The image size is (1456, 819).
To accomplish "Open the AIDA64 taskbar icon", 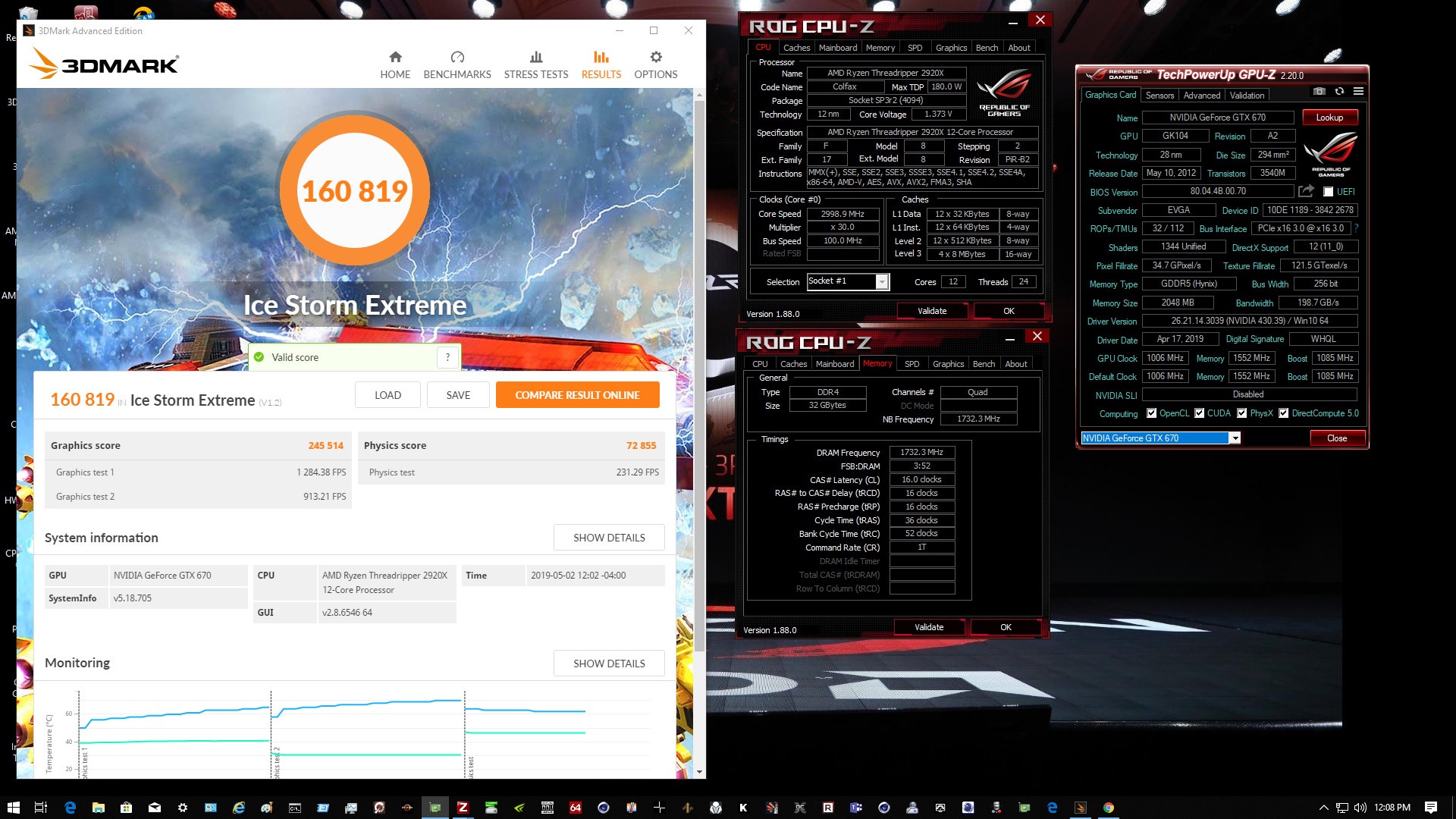I will pyautogui.click(x=576, y=808).
